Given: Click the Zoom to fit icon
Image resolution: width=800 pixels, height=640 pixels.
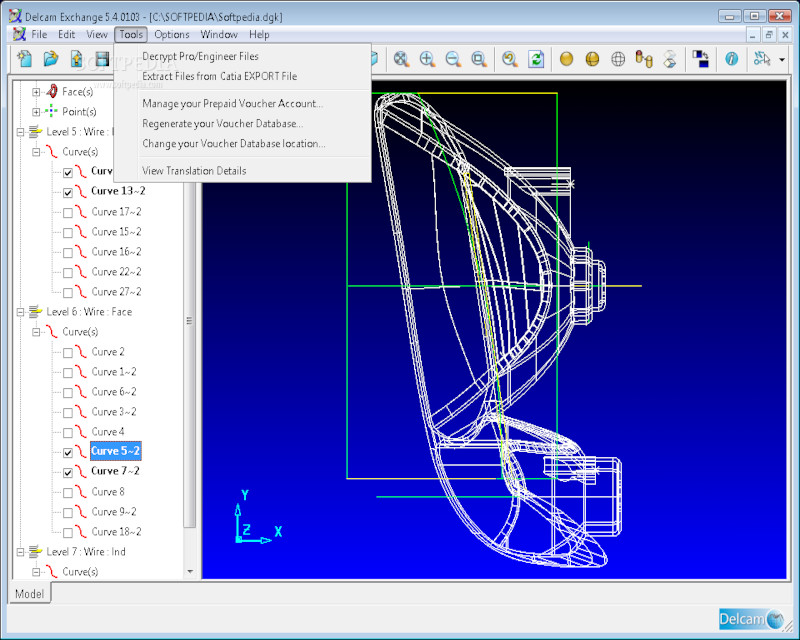Looking at the screenshot, I should pos(401,59).
